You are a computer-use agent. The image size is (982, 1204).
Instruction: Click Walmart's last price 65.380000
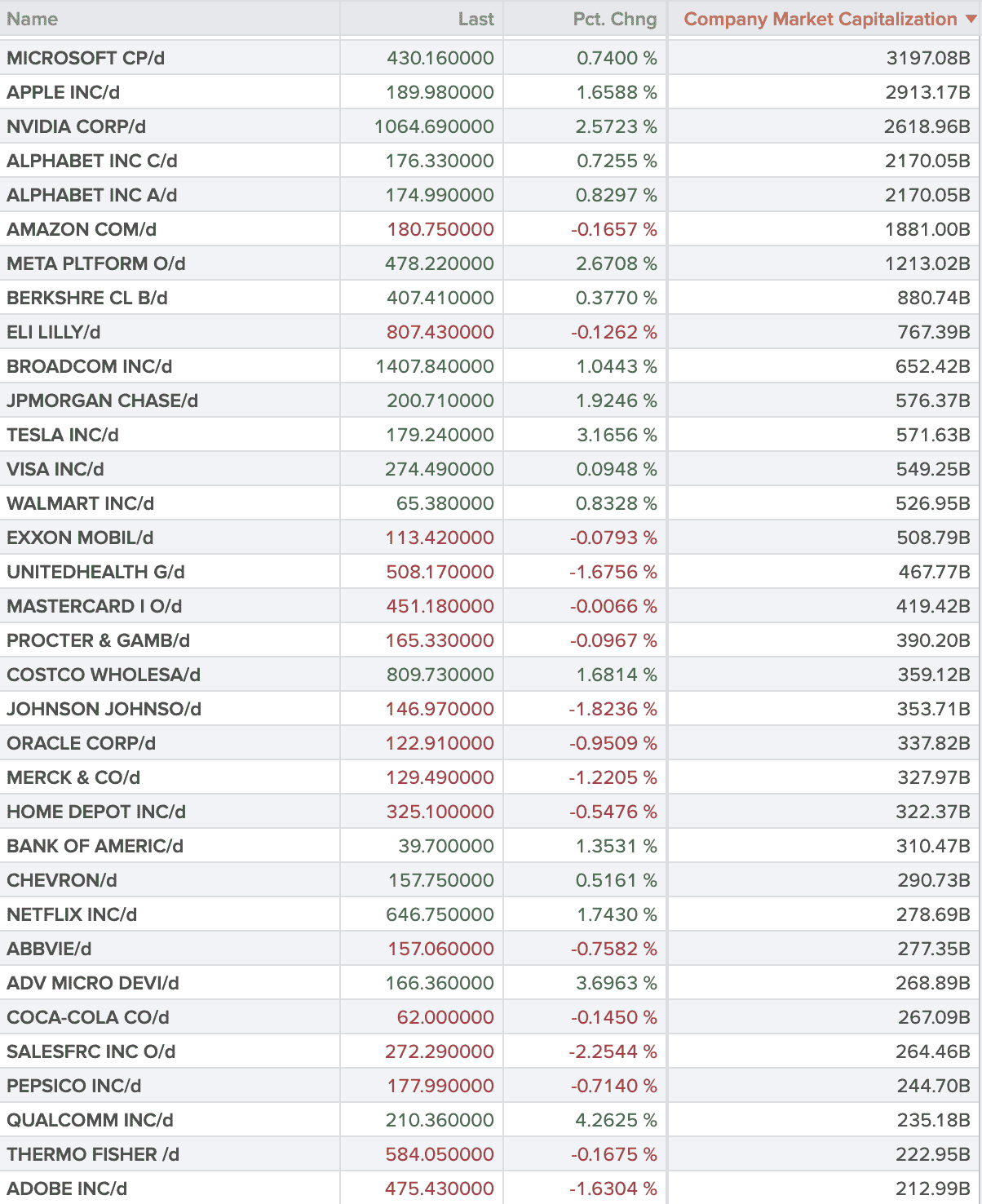click(x=445, y=503)
